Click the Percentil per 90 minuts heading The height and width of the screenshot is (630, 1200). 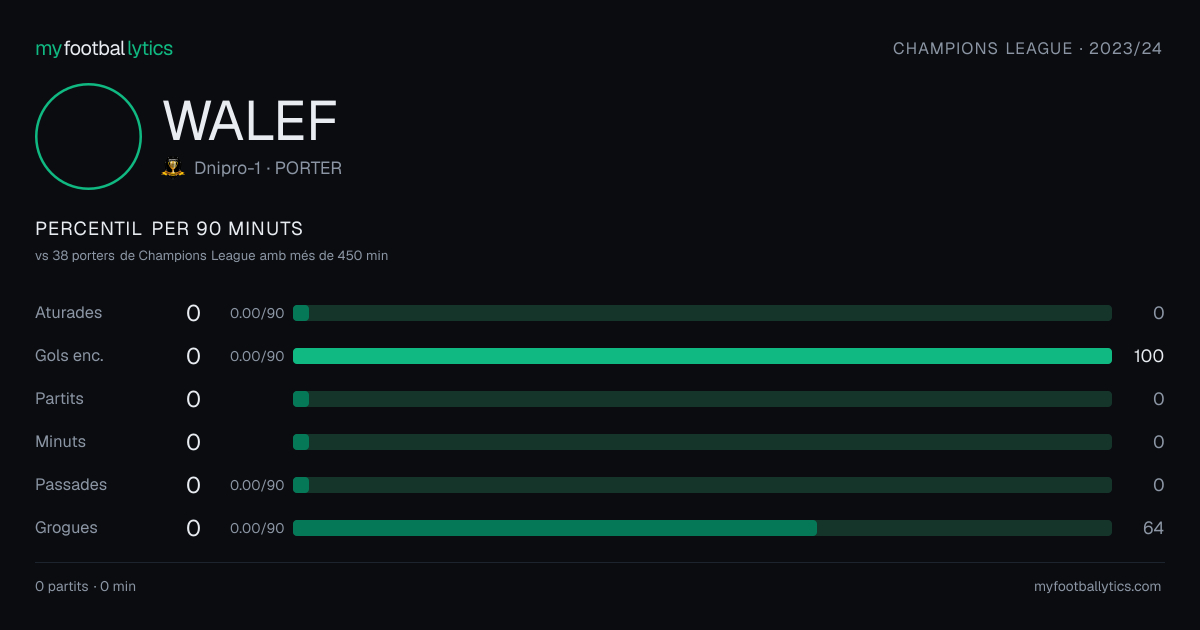tap(169, 229)
